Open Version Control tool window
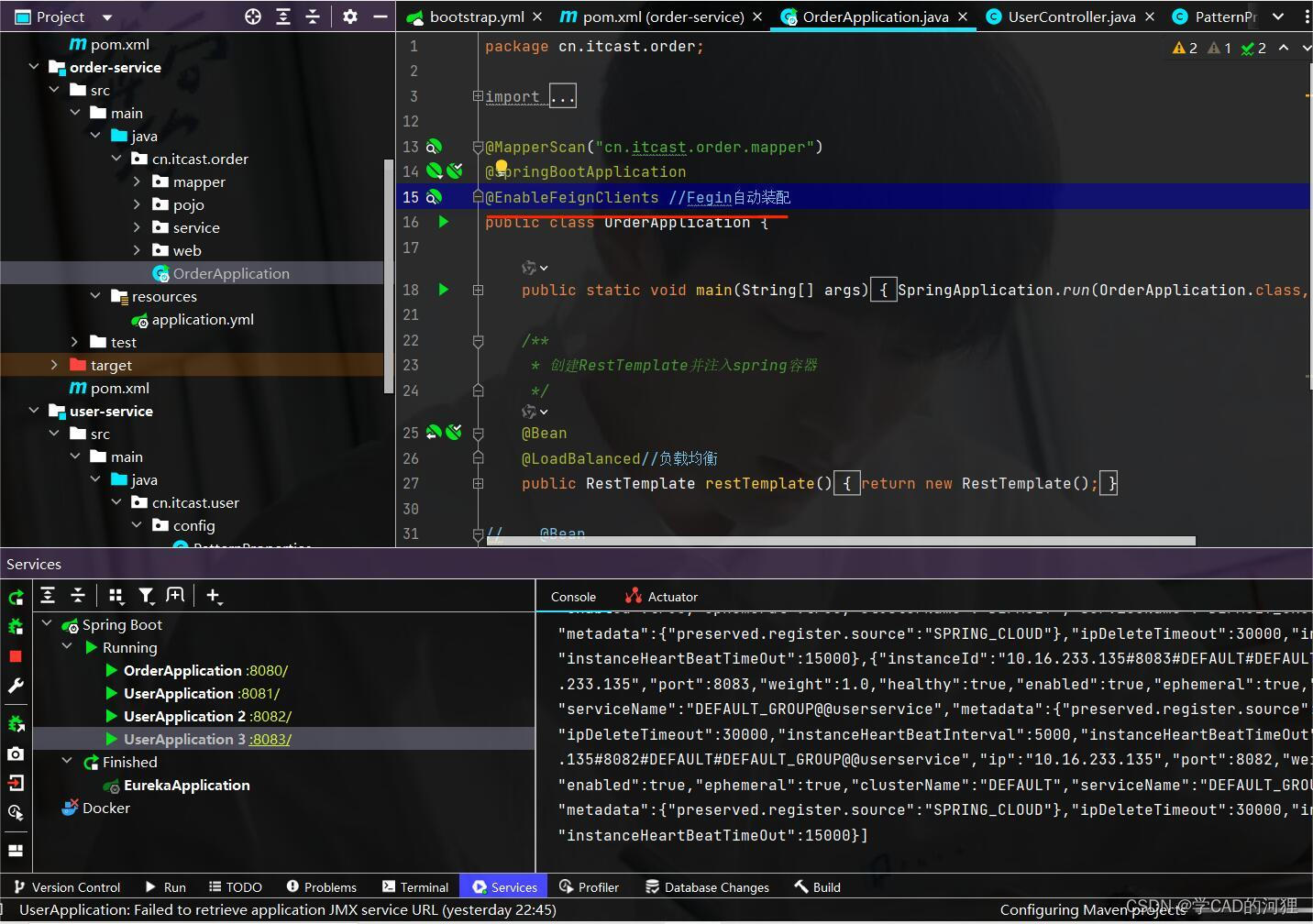 [67, 887]
